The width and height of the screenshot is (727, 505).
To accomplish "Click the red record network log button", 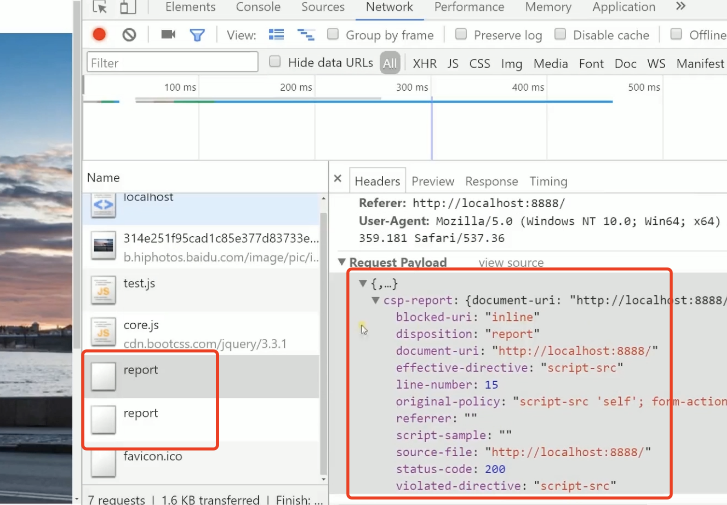I will 99,35.
